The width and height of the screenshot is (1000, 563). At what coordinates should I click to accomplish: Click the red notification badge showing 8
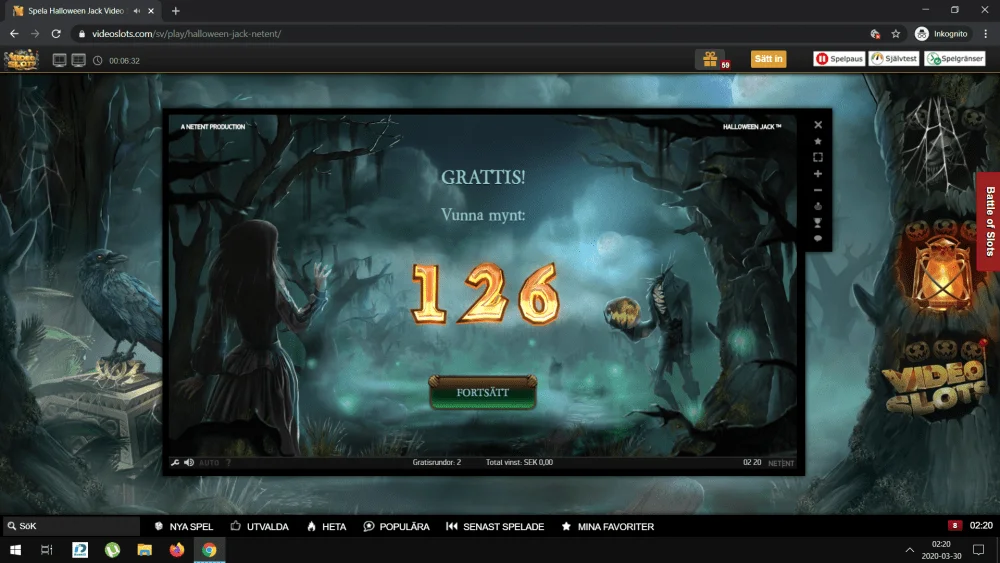954,525
